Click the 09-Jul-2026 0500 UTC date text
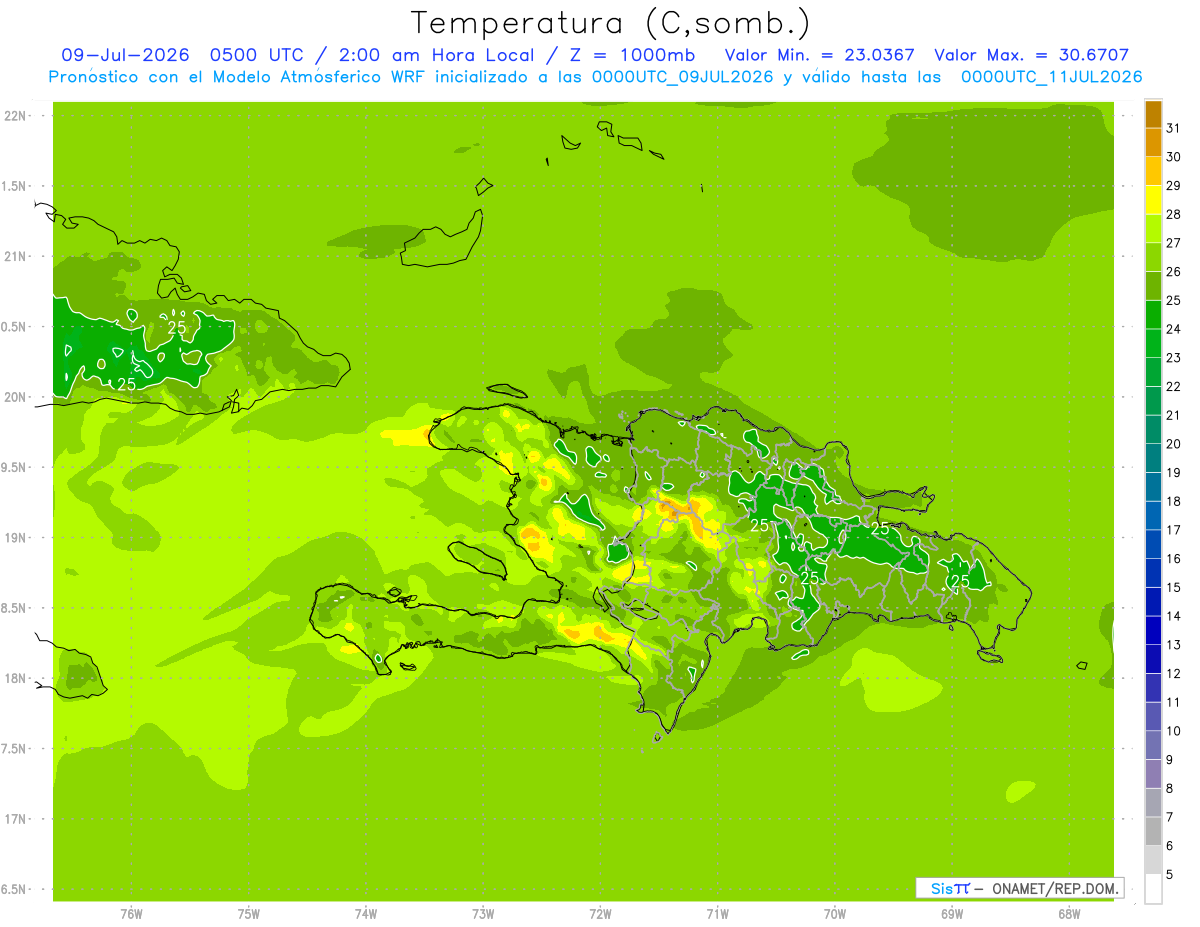 (175, 55)
